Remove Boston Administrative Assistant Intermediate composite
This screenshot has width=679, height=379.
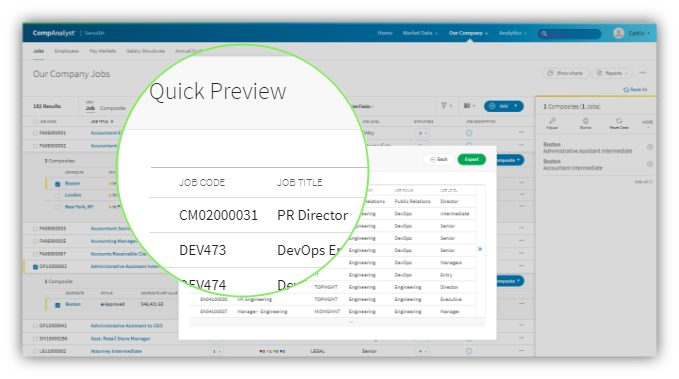pos(650,147)
